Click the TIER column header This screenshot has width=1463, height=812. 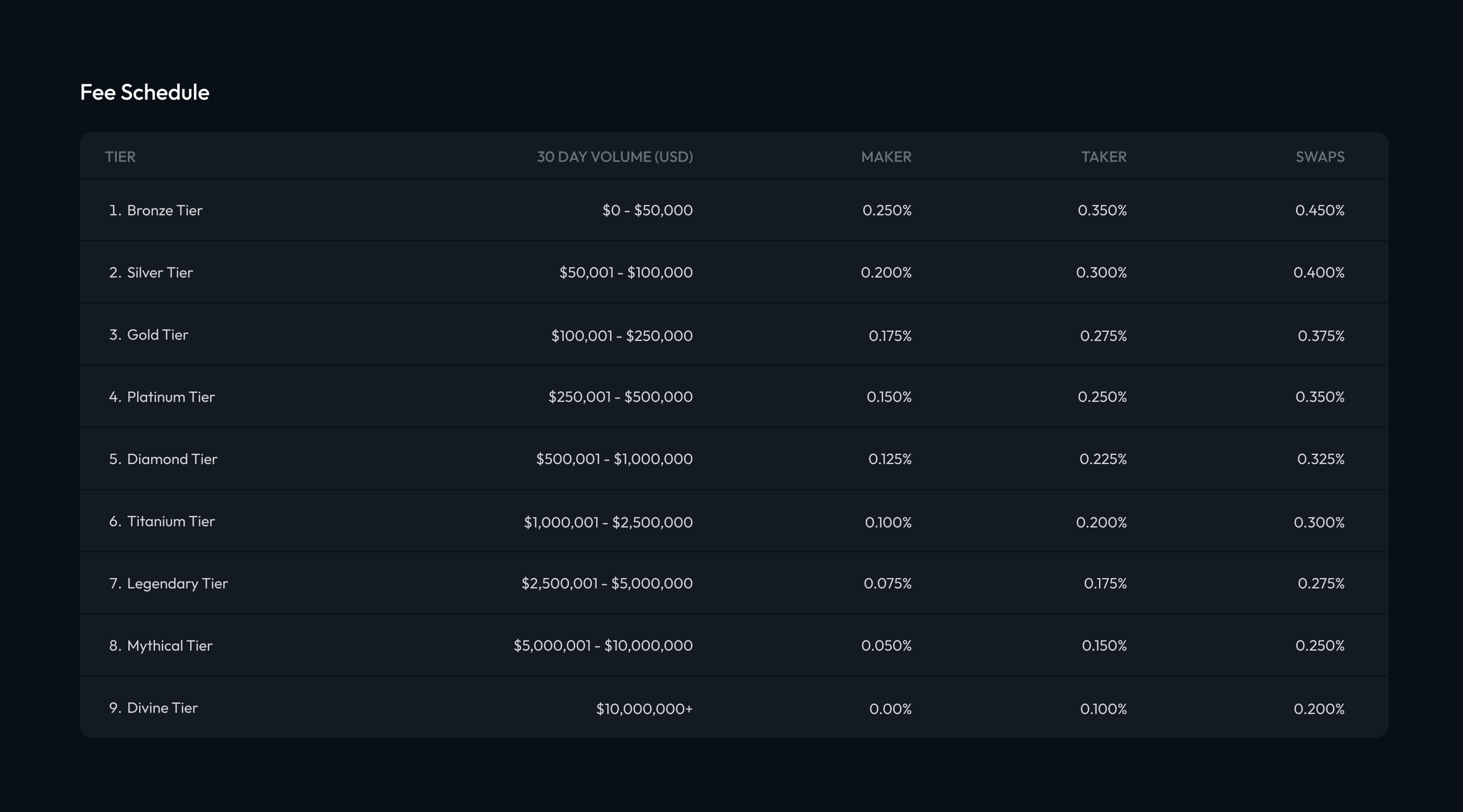(120, 157)
